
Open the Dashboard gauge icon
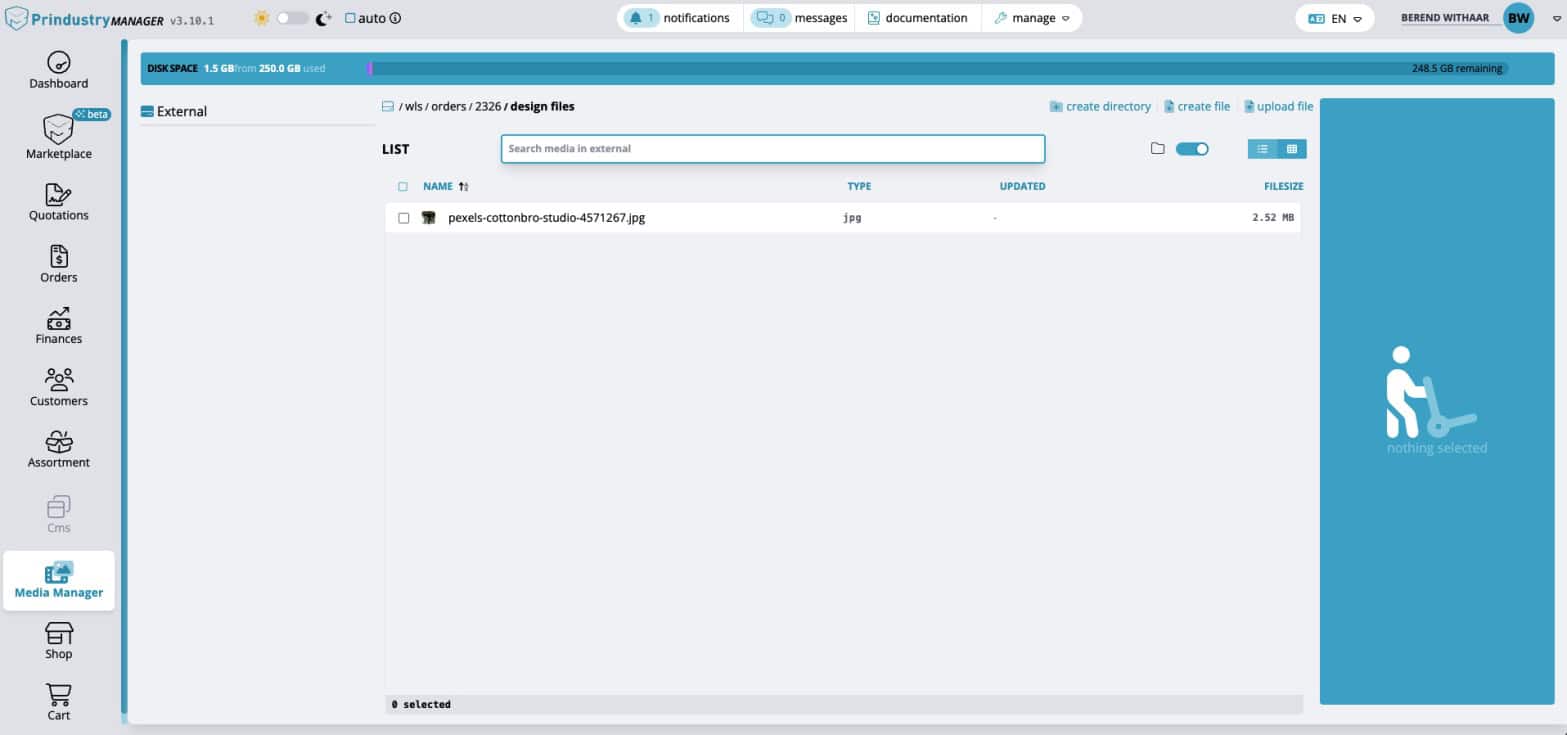click(58, 63)
